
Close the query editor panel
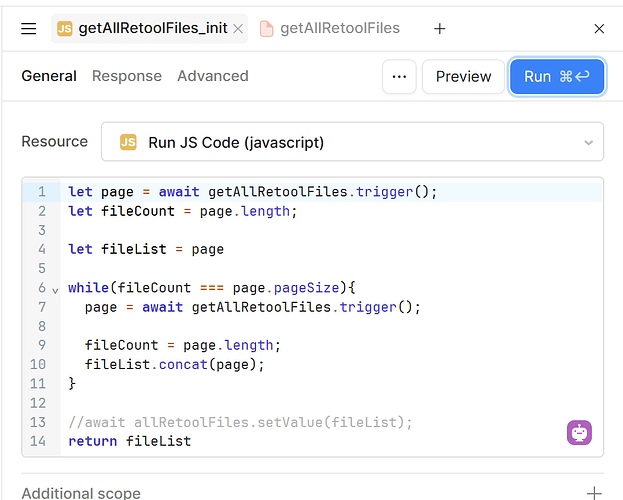(599, 29)
